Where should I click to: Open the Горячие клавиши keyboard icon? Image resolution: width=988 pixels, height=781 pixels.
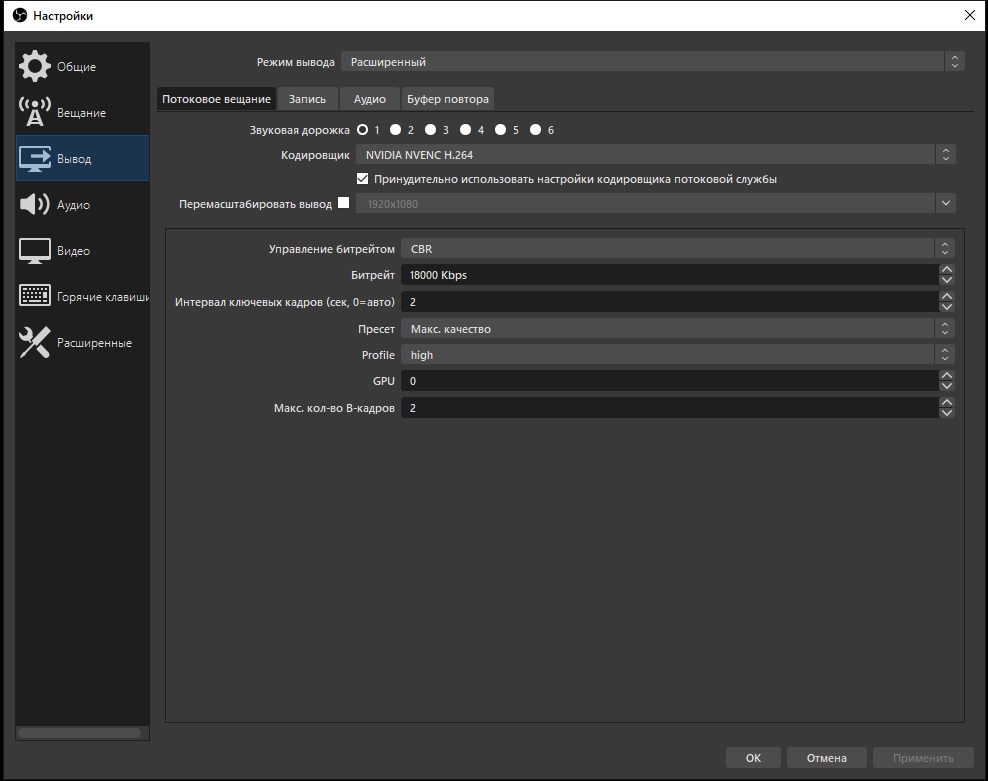(35, 296)
